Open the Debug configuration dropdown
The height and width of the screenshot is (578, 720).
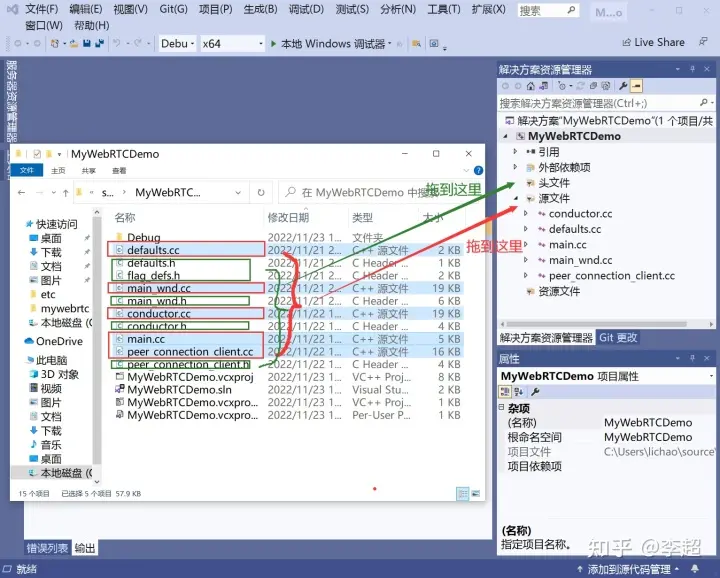pos(178,44)
